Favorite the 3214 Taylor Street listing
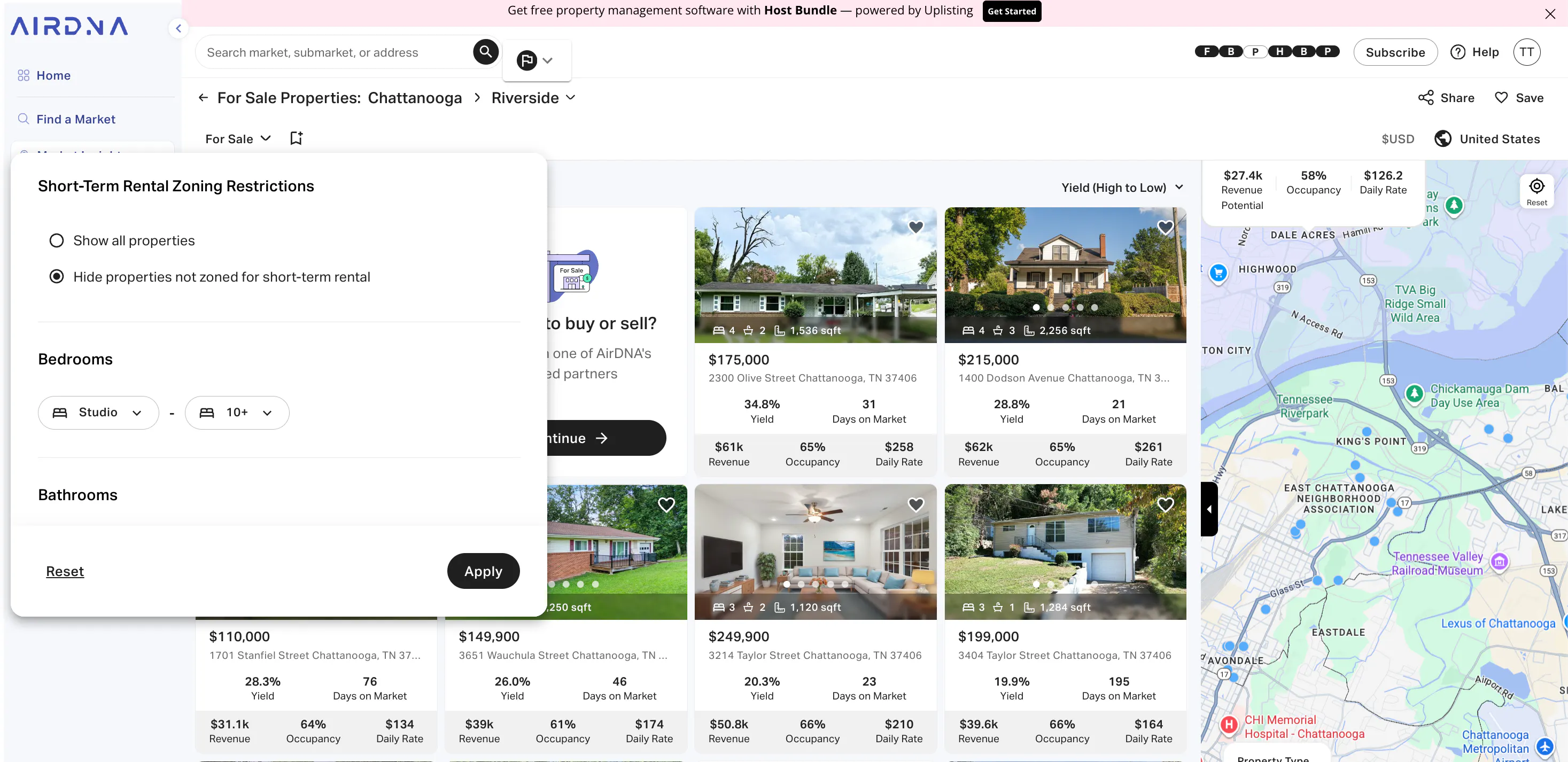1568x762 pixels. pos(915,504)
